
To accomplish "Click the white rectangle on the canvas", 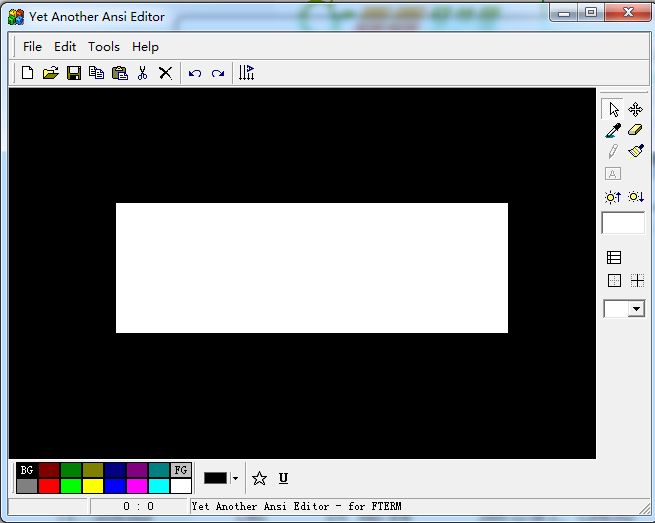I will coord(311,267).
